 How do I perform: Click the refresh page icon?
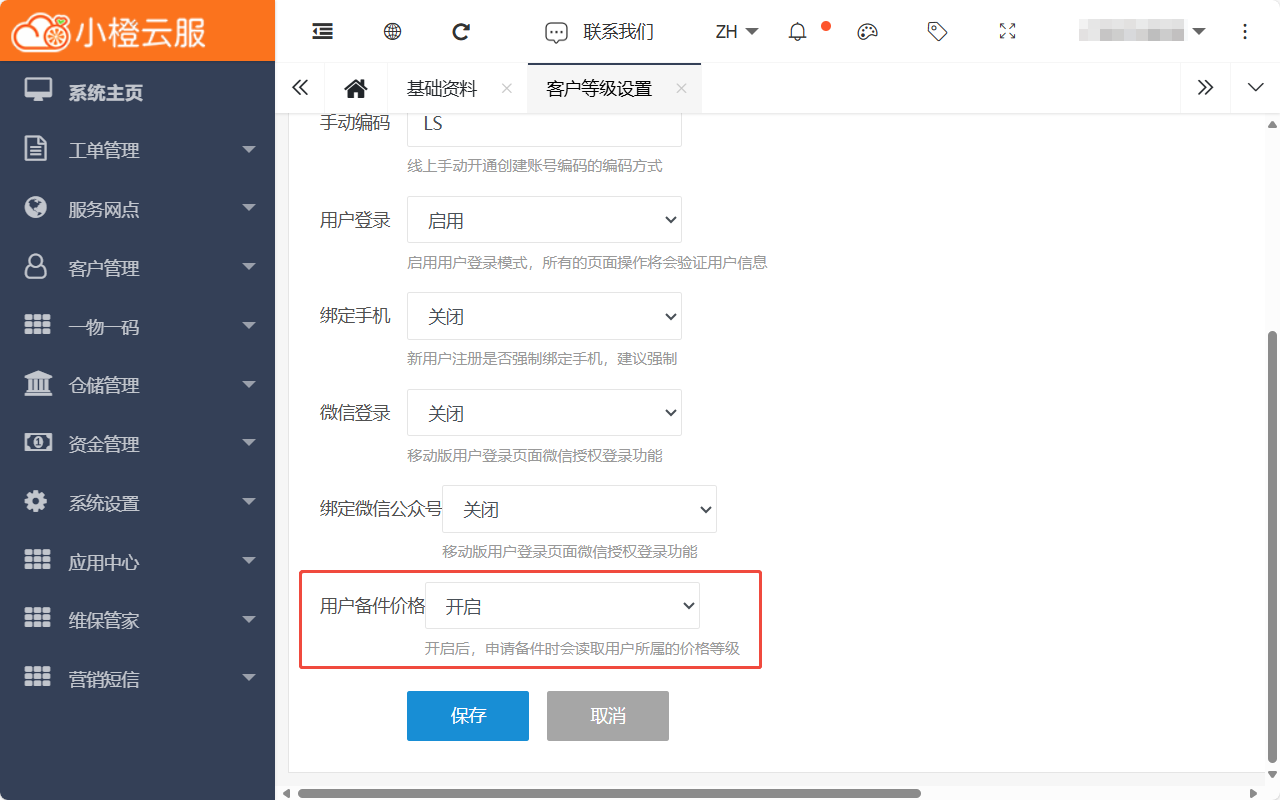coord(461,32)
